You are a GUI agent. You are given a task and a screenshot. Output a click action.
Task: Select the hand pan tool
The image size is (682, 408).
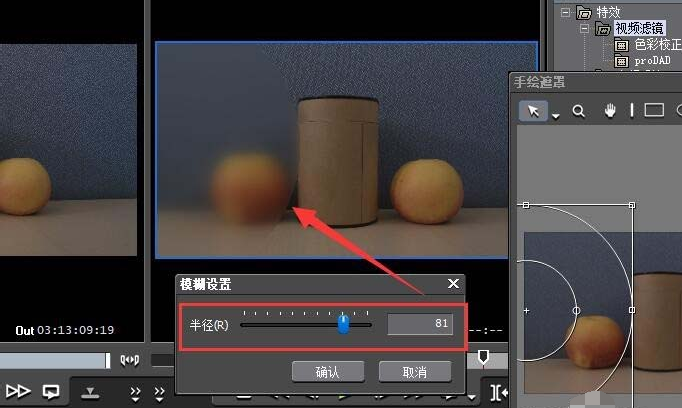[x=608, y=111]
